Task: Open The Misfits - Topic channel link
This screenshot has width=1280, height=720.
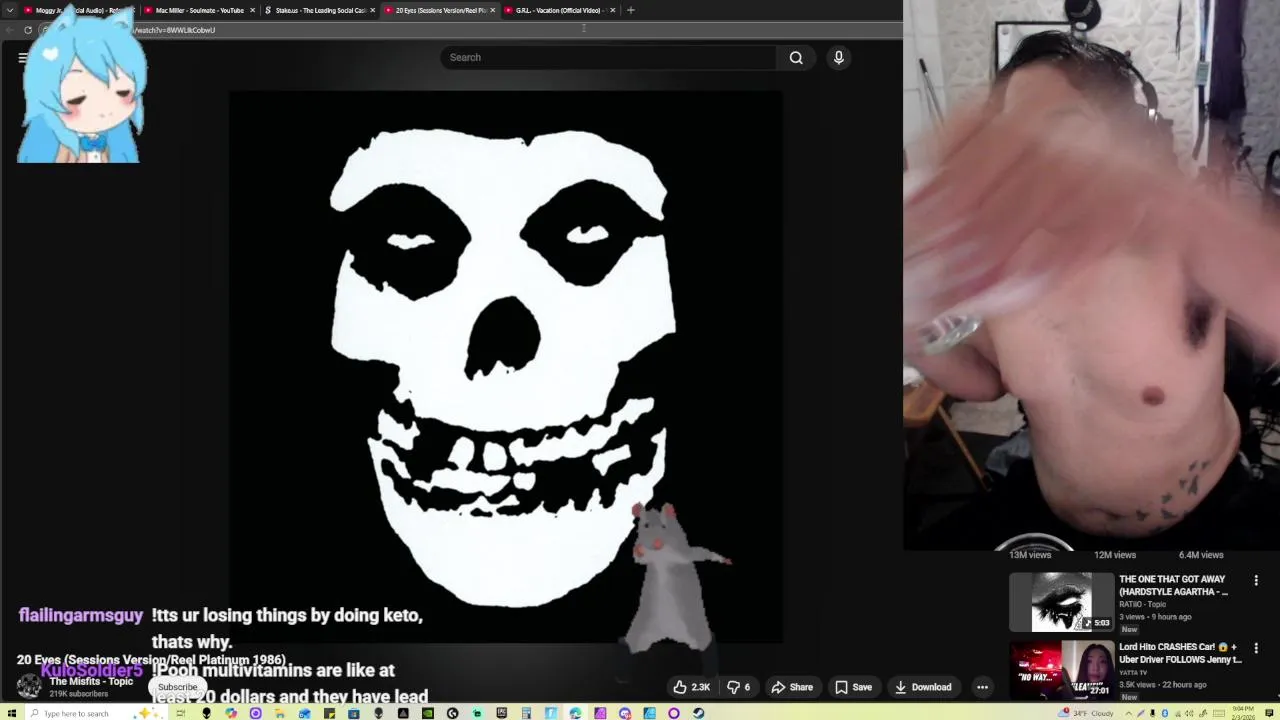Action: [91, 681]
